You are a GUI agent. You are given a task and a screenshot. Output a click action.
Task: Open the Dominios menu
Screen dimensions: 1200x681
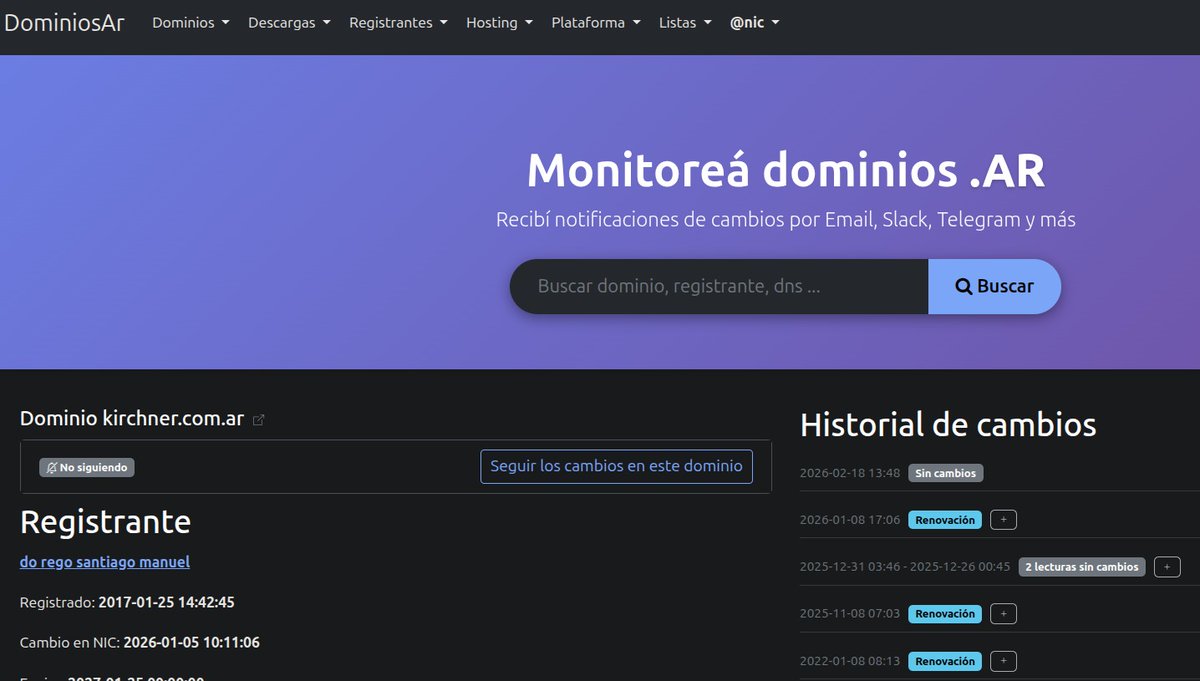coord(189,22)
